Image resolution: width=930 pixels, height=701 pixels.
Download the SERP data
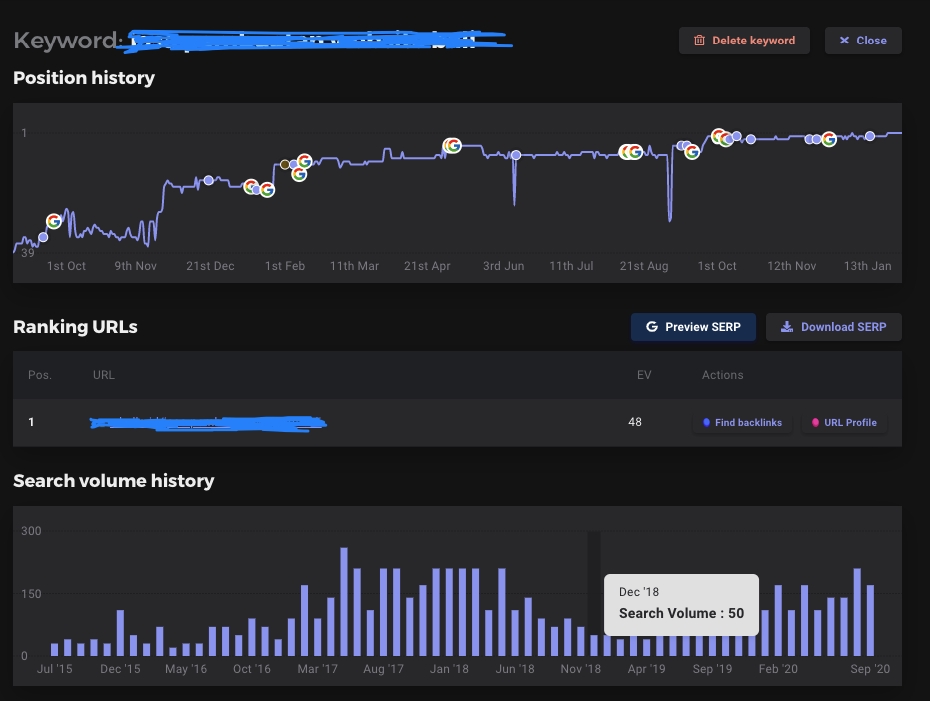click(834, 327)
